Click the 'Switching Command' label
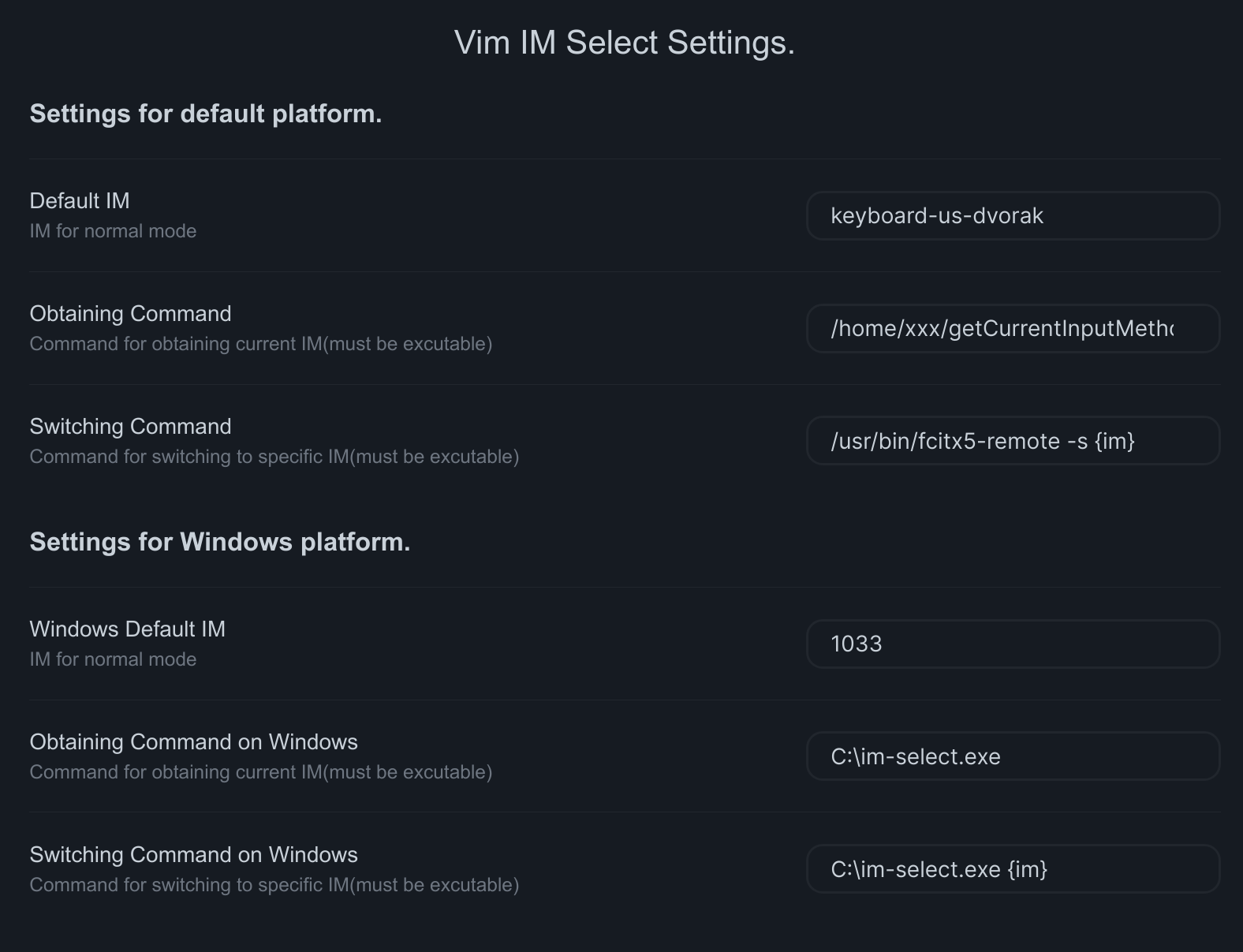The width and height of the screenshot is (1243, 952). tap(131, 427)
